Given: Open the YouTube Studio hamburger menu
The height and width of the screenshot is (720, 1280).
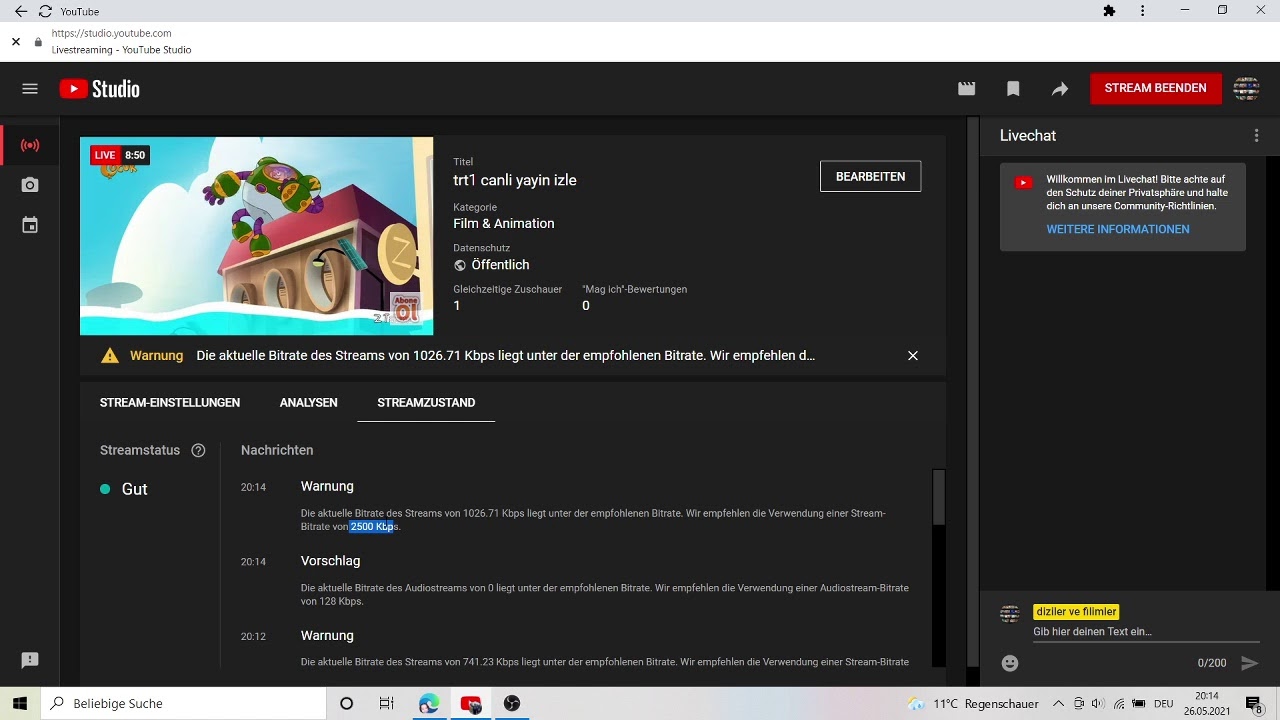Looking at the screenshot, I should click(30, 88).
